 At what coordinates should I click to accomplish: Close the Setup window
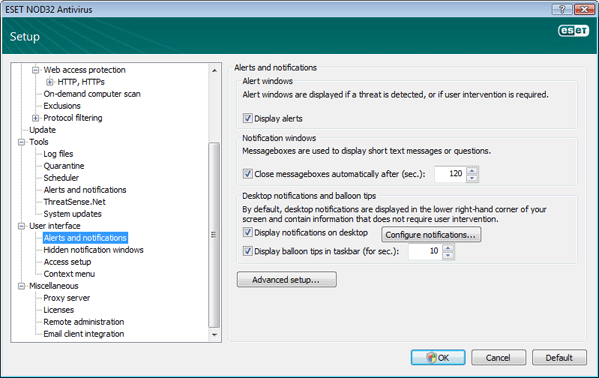[x=584, y=9]
